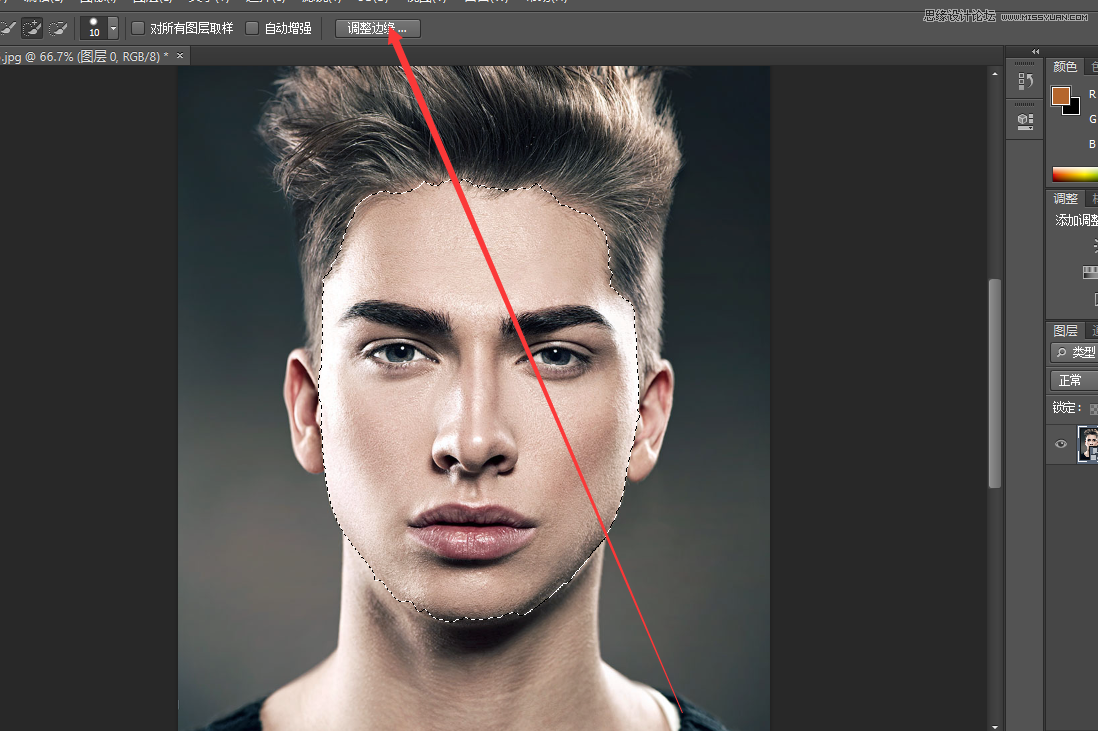The image size is (1098, 731).
Task: Click the scroll down arrow of canvas
Action: coord(994,727)
